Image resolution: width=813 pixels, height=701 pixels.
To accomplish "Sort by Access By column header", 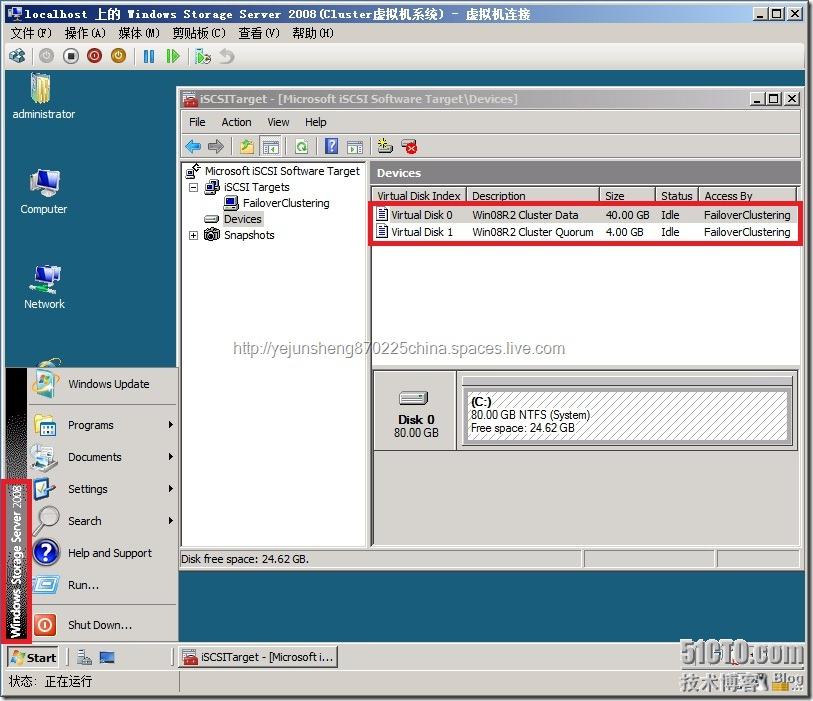I will (747, 195).
